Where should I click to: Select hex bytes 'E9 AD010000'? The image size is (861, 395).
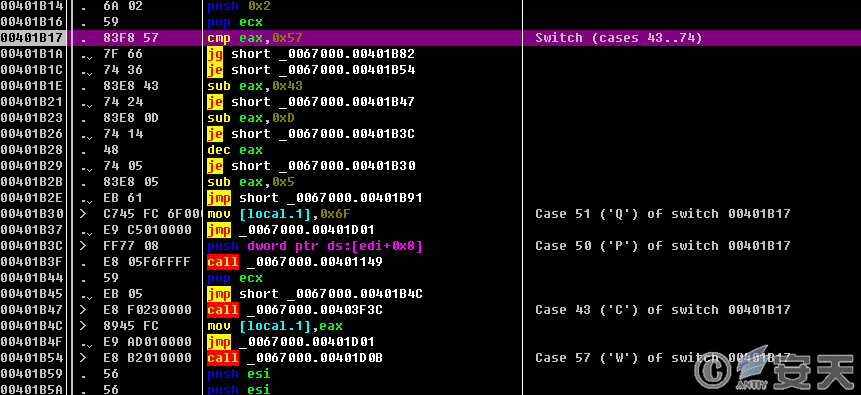point(147,342)
